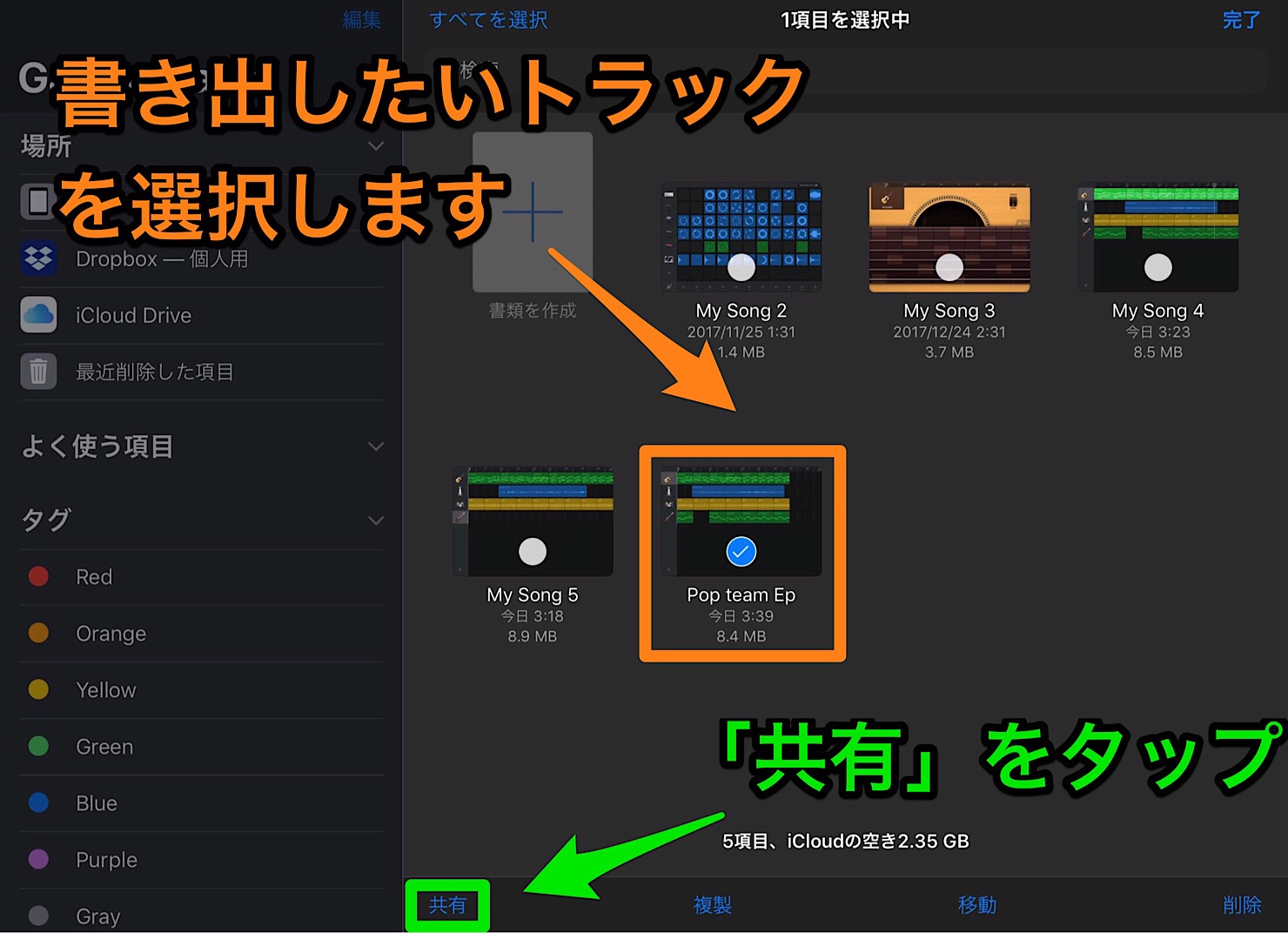Open the iCloud Drive cloud icon
The height and width of the screenshot is (933, 1288).
point(38,315)
